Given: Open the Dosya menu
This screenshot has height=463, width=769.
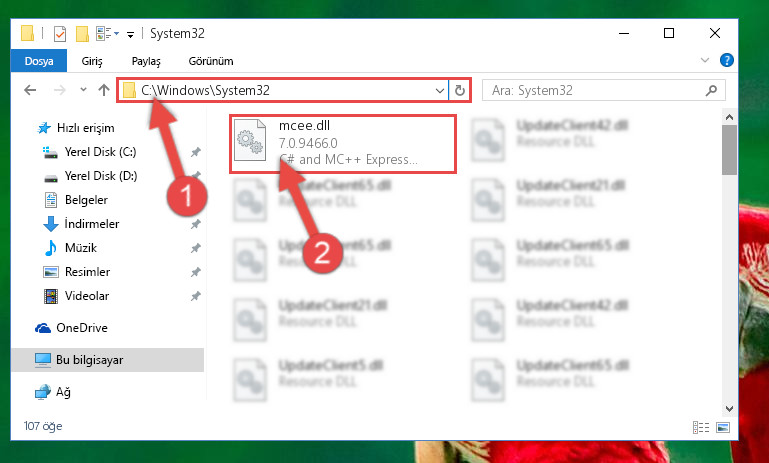Looking at the screenshot, I should [39, 61].
